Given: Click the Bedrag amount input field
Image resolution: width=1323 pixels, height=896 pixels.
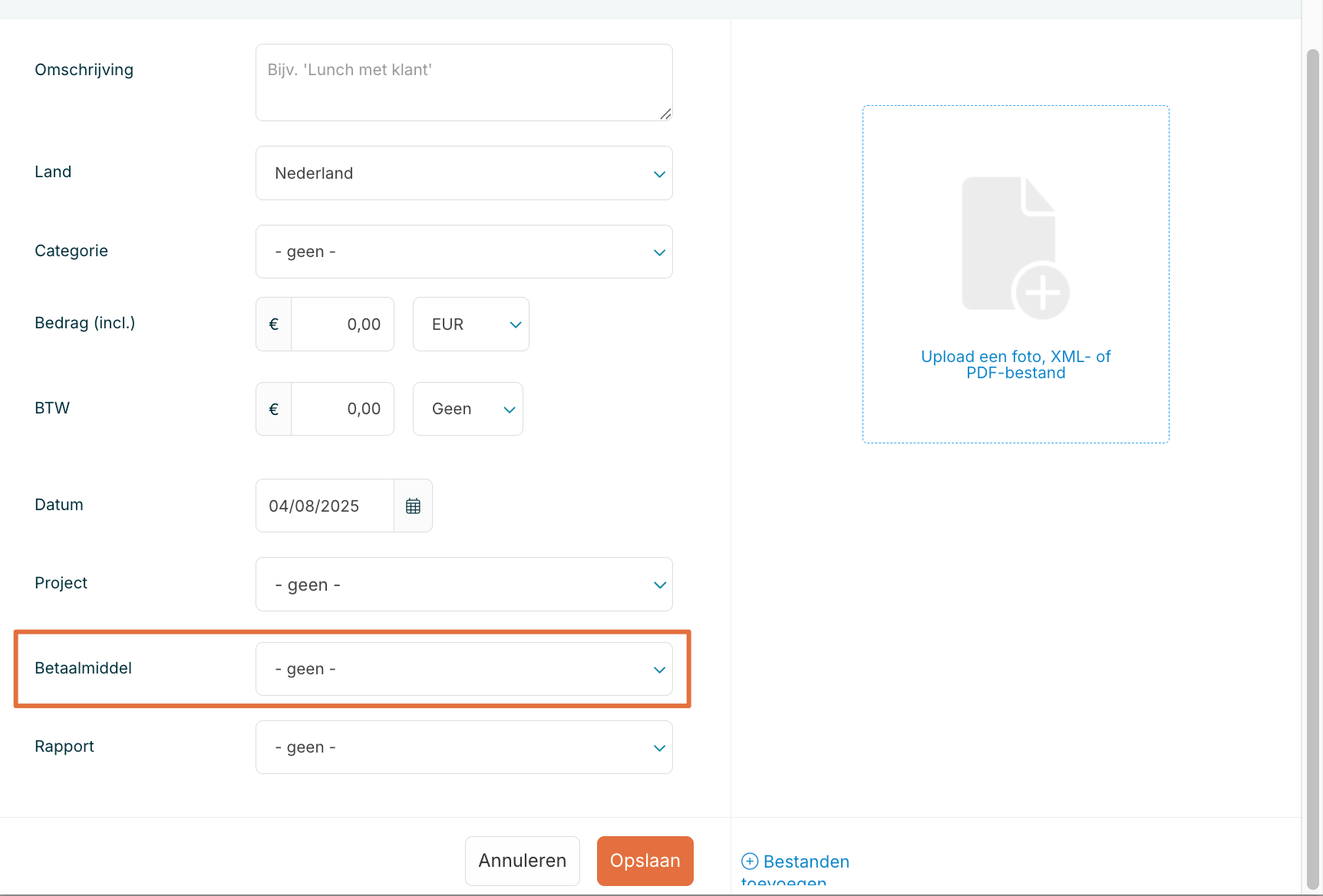Looking at the screenshot, I should pos(343,324).
